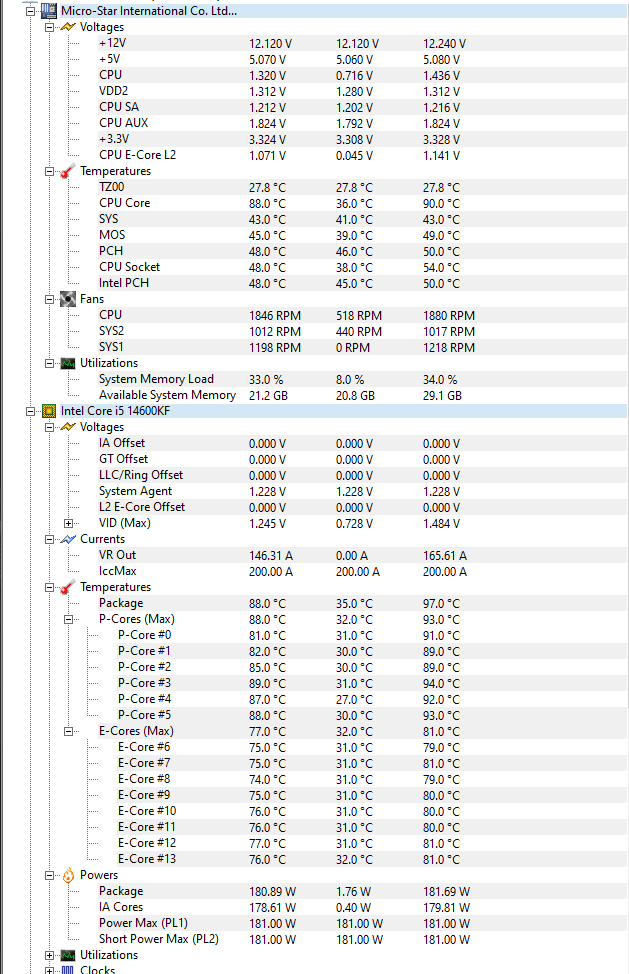Collapse the P-Cores (Max) list
Image resolution: width=629 pixels, height=974 pixels.
click(68, 619)
